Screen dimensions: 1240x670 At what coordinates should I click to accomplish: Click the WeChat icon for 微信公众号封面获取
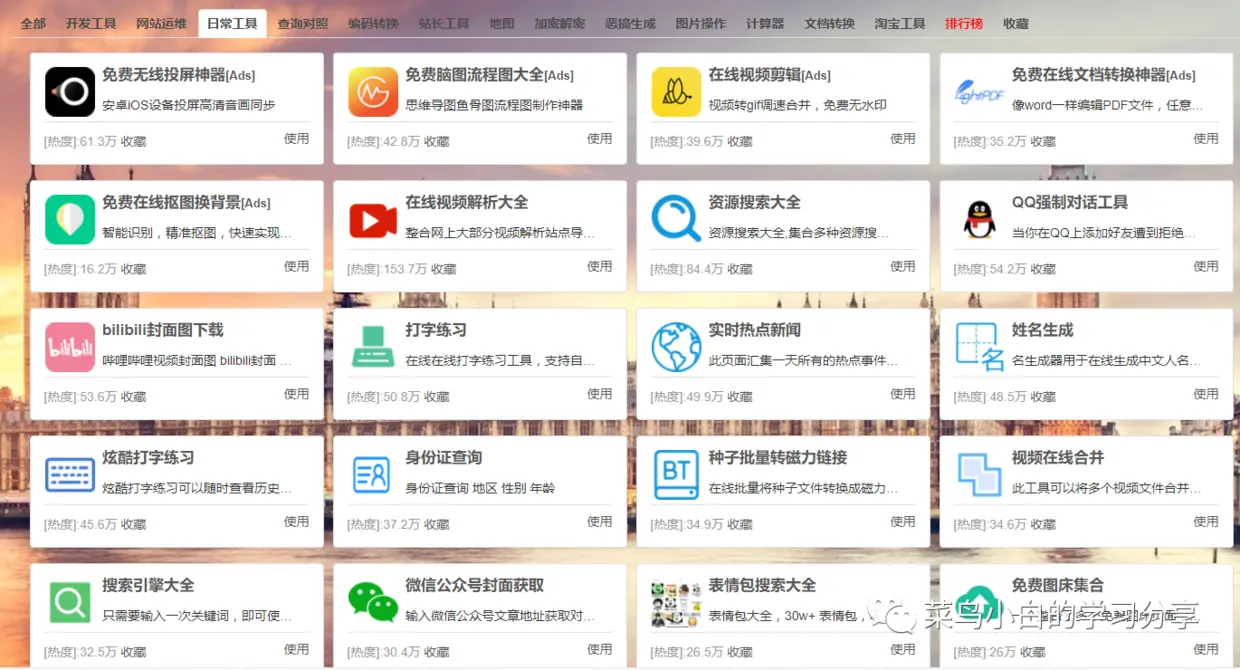[x=373, y=603]
